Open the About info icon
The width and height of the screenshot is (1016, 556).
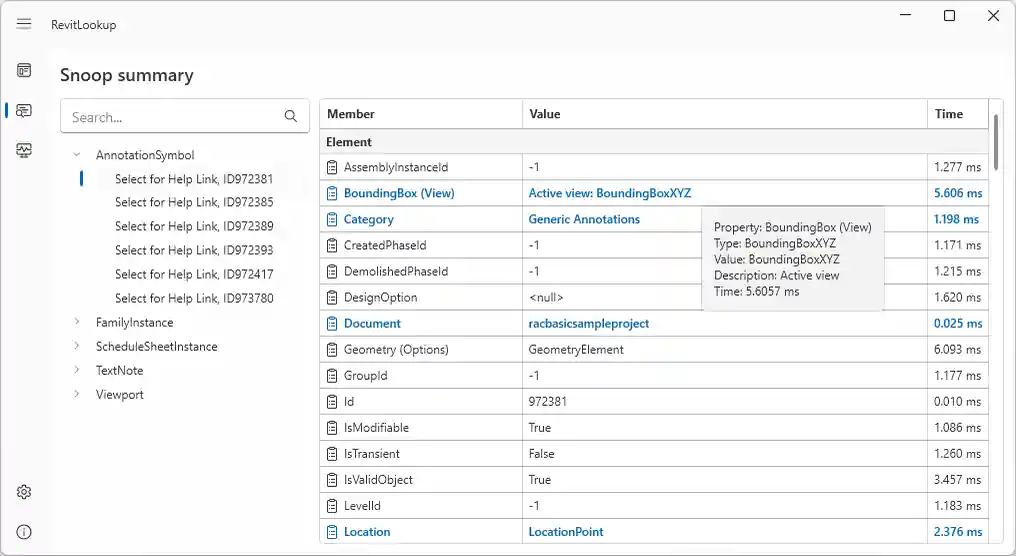(x=24, y=532)
